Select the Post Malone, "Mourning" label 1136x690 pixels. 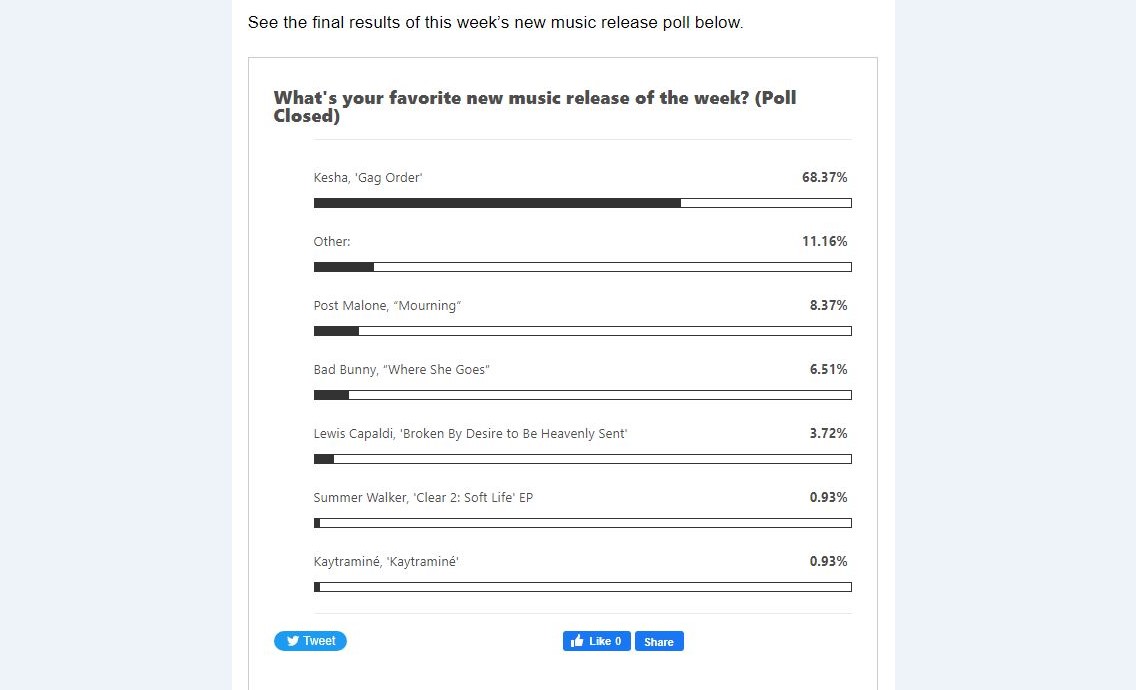tap(388, 306)
